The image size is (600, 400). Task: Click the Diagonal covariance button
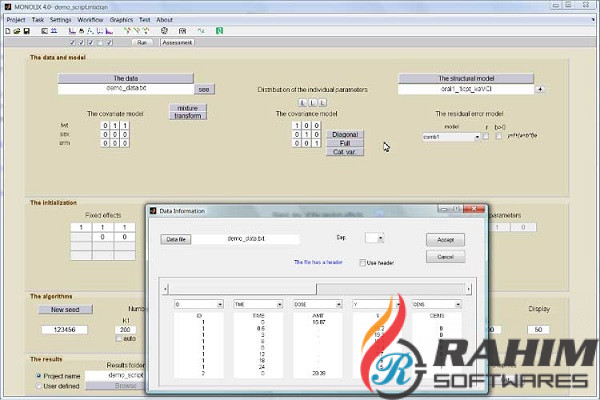(x=345, y=134)
